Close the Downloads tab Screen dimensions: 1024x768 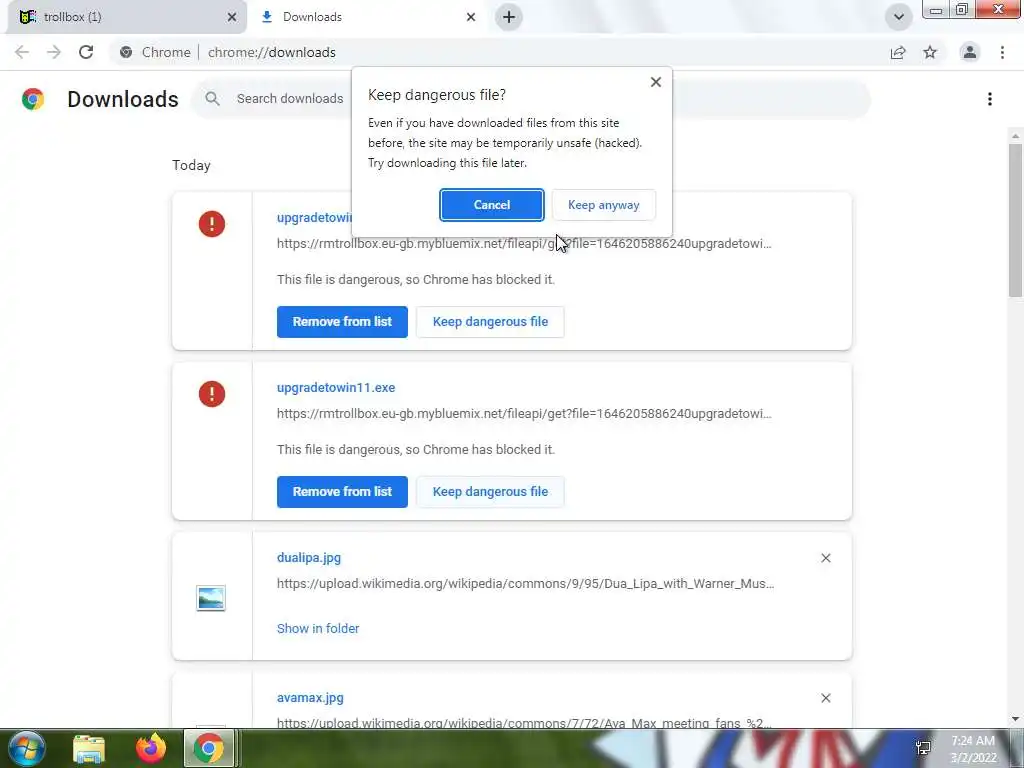coord(471,17)
